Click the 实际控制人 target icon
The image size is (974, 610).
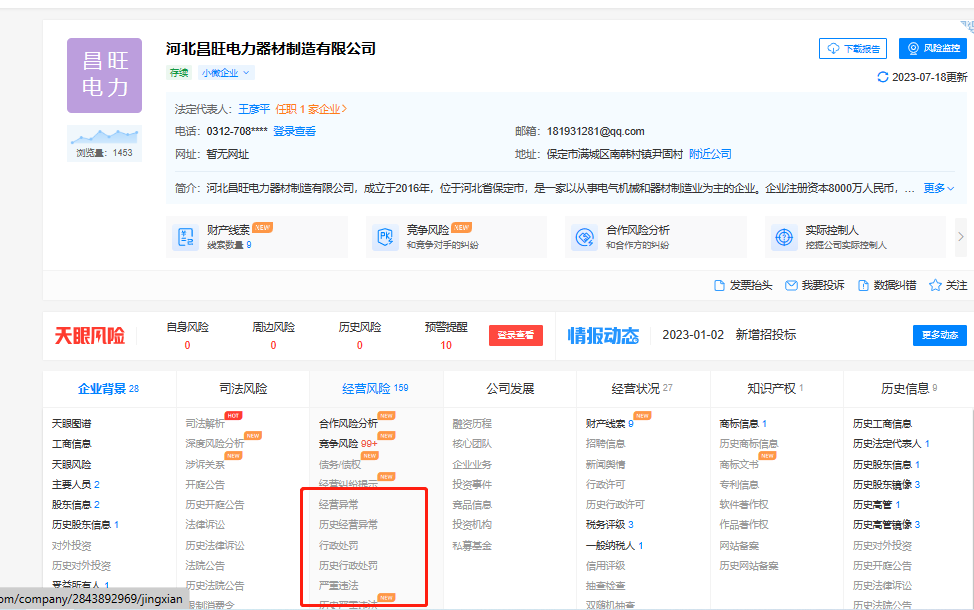(784, 237)
